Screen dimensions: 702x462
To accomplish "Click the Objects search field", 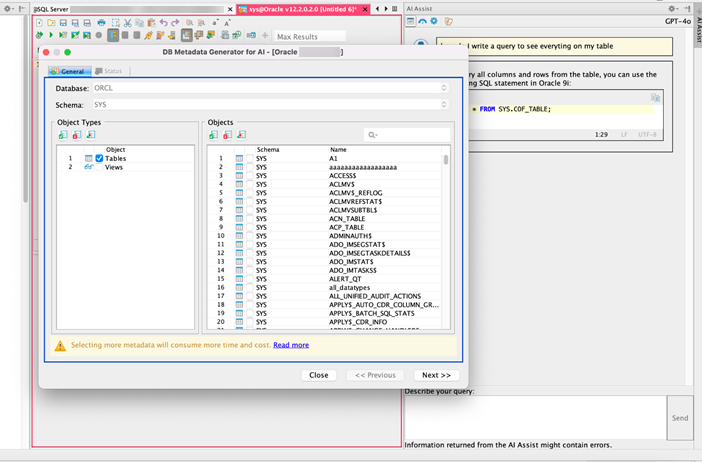I will click(408, 135).
